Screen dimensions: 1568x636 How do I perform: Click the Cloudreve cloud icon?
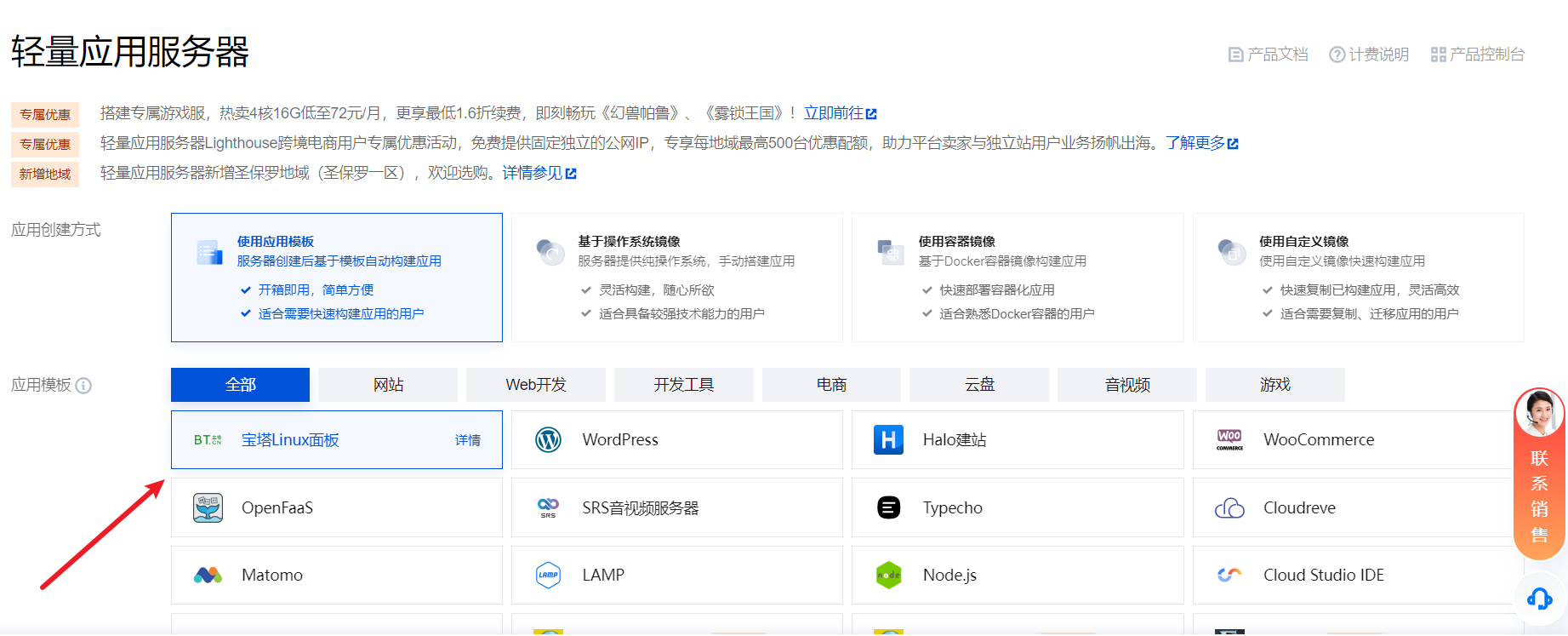1229,508
